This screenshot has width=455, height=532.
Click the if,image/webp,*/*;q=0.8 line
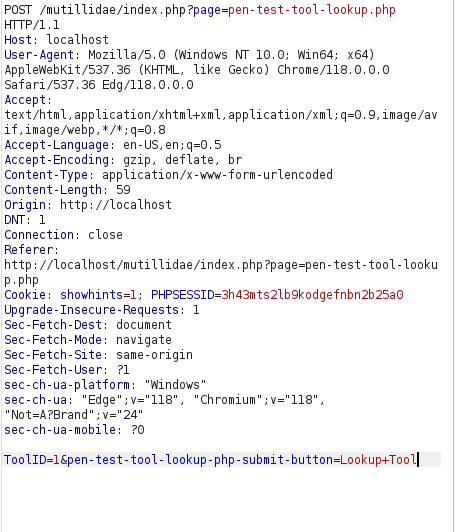tap(85, 130)
